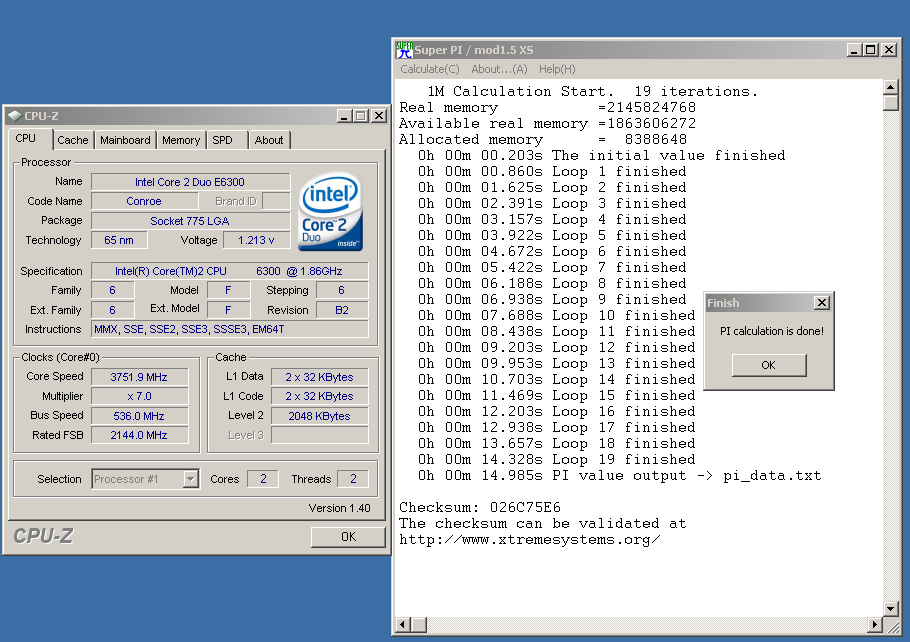910x642 pixels.
Task: Close the Finish dialog with X
Action: click(x=822, y=302)
